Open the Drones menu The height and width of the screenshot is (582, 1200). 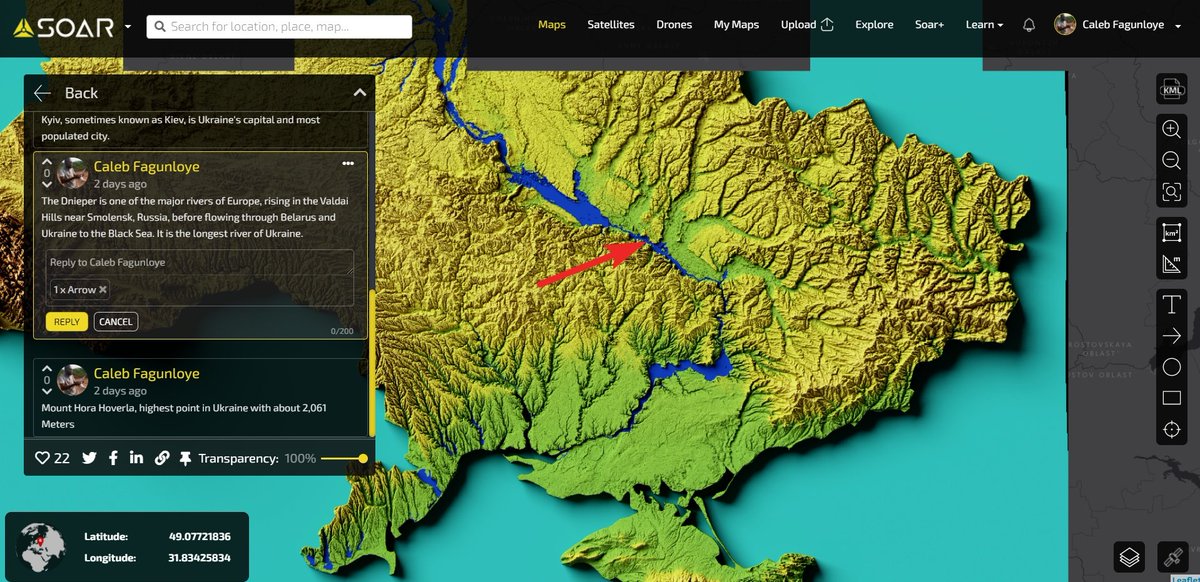coord(674,25)
